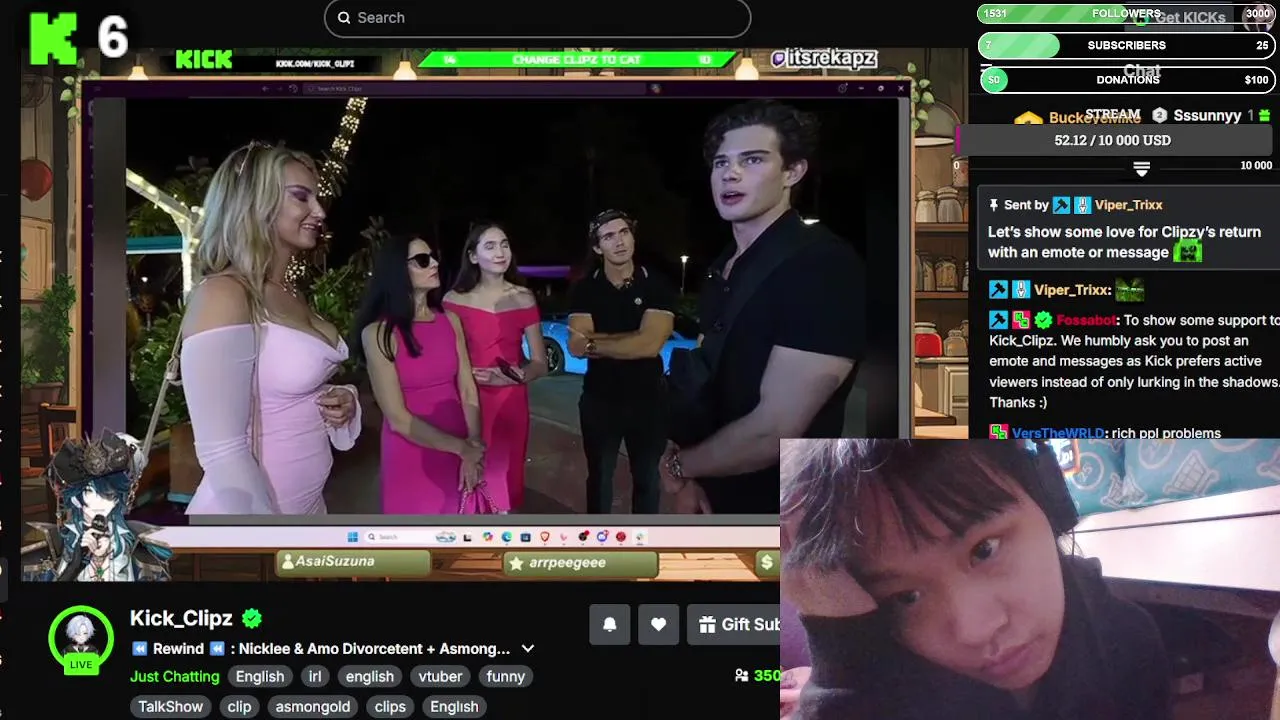Open Fossabot user in chat
The image size is (1280, 720).
(x=1086, y=321)
